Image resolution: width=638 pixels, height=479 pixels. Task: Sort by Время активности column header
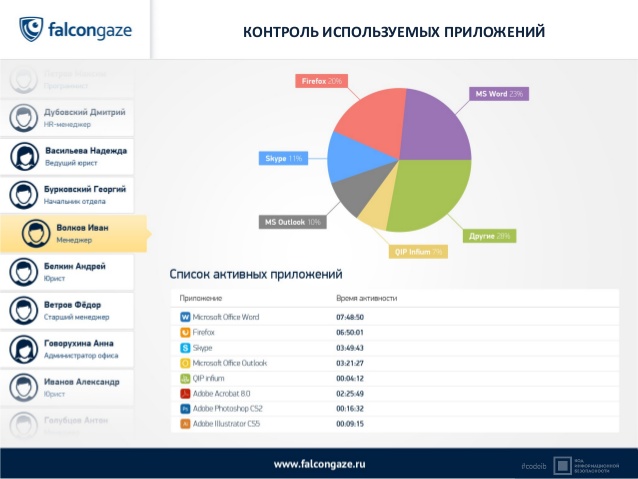point(367,298)
